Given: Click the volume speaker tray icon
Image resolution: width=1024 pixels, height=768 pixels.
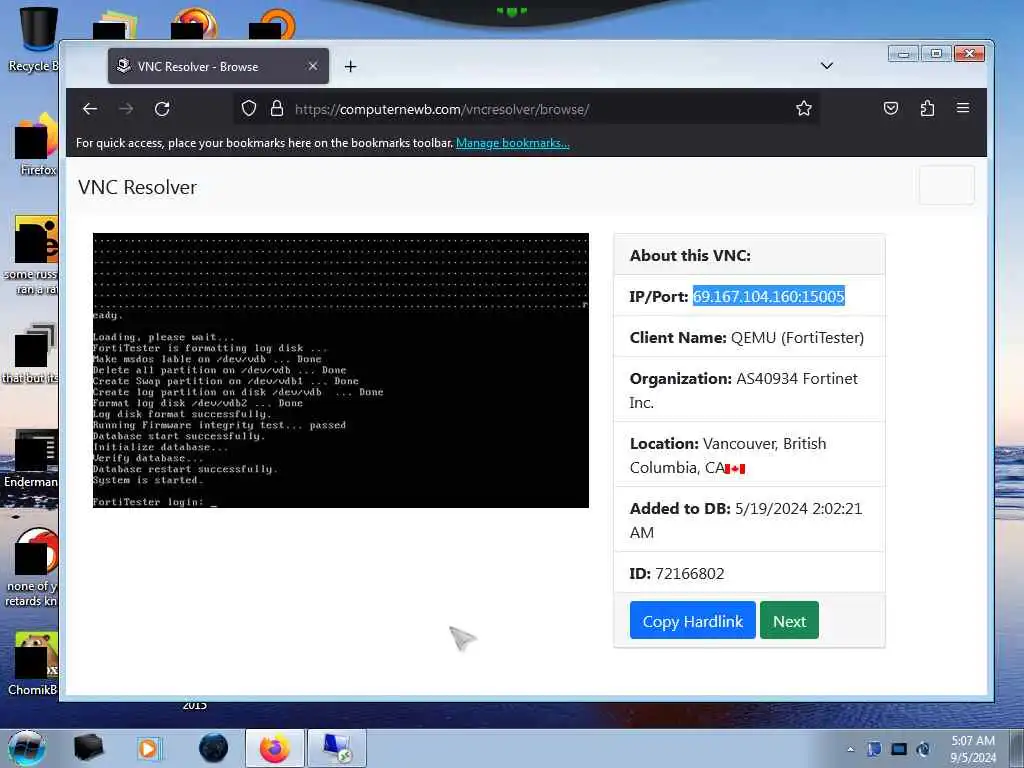Looking at the screenshot, I should point(923,749).
